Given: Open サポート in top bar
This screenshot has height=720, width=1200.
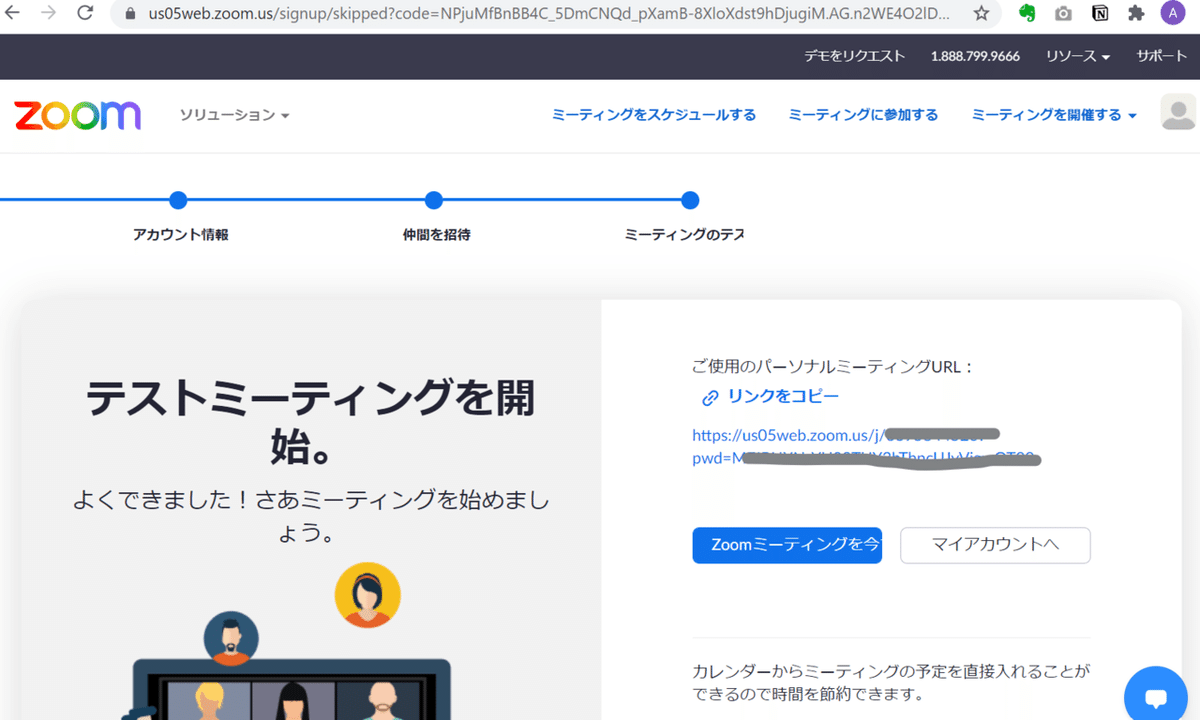Looking at the screenshot, I should (1161, 57).
